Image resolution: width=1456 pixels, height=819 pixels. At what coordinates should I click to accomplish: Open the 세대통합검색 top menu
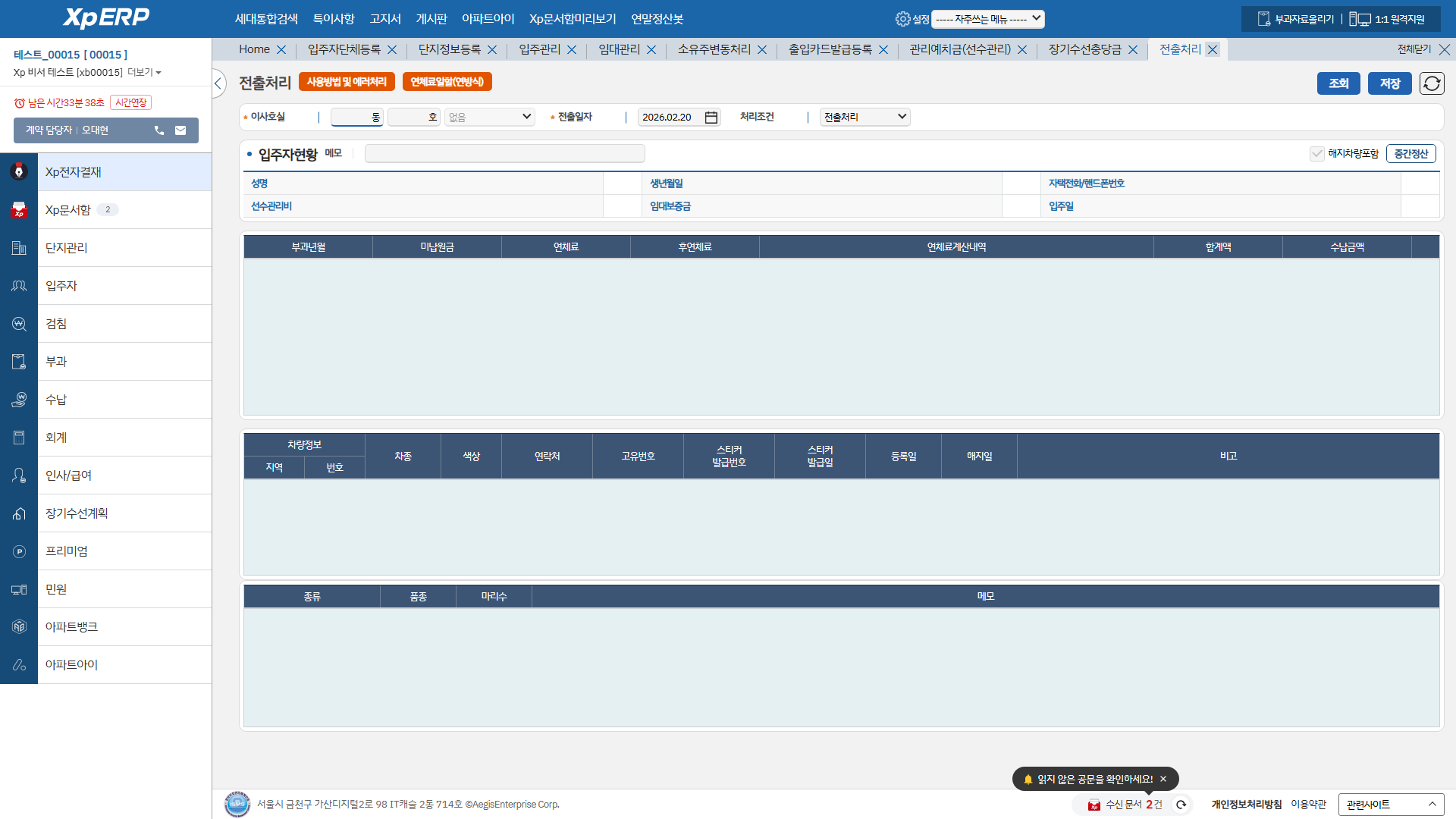(266, 19)
